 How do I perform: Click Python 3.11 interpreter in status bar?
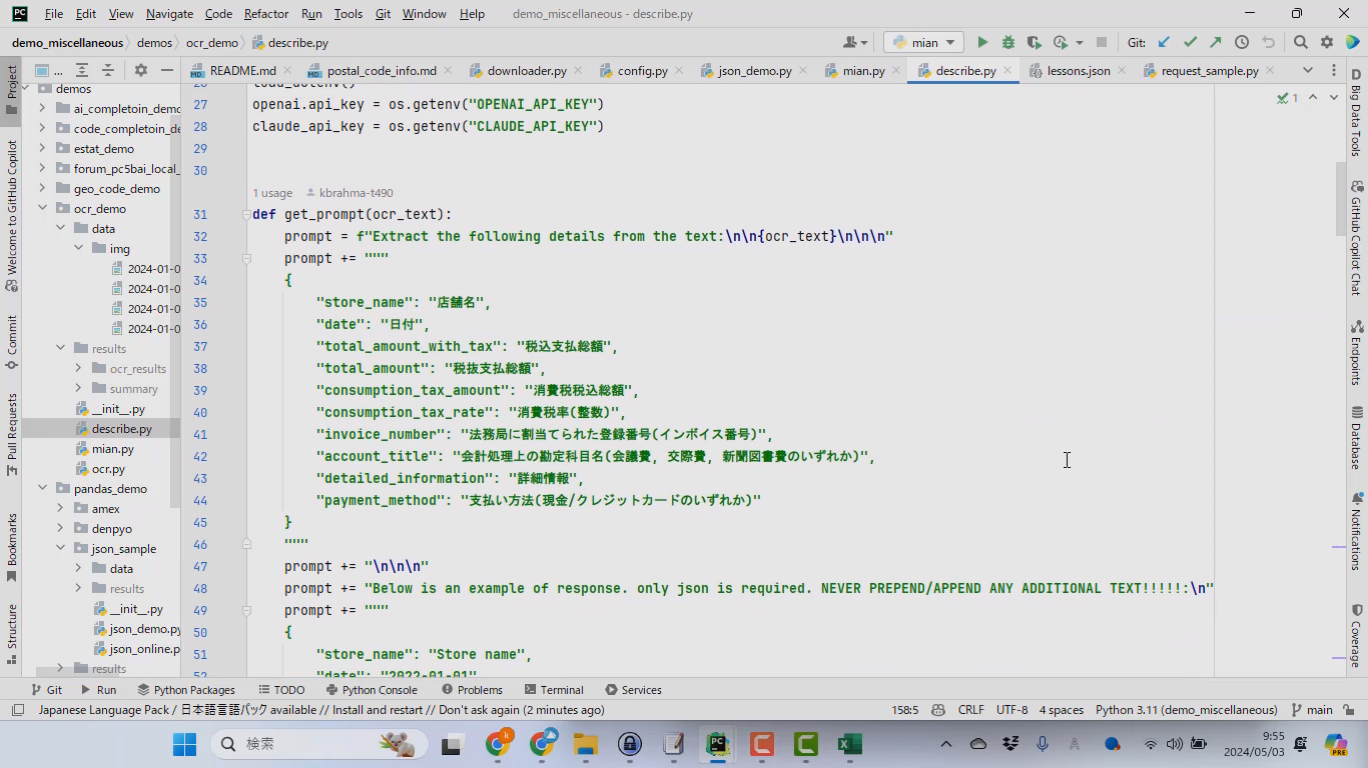[x=1186, y=710]
